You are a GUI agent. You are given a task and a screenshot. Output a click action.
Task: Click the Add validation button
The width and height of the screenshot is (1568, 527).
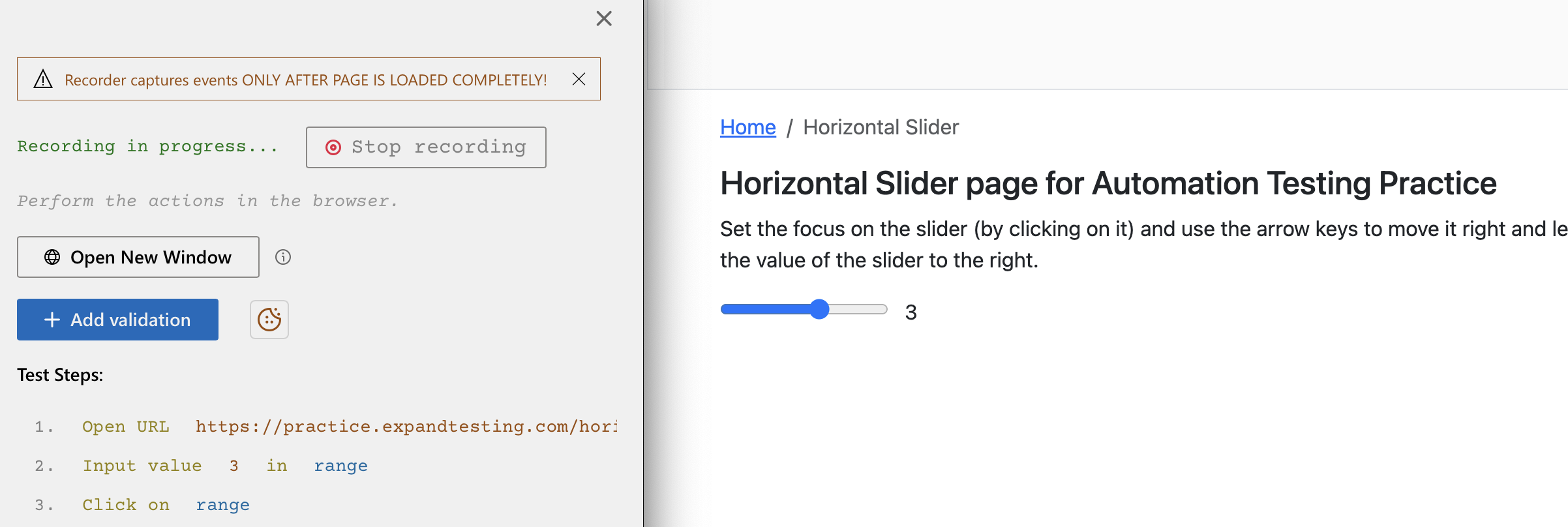pos(117,320)
